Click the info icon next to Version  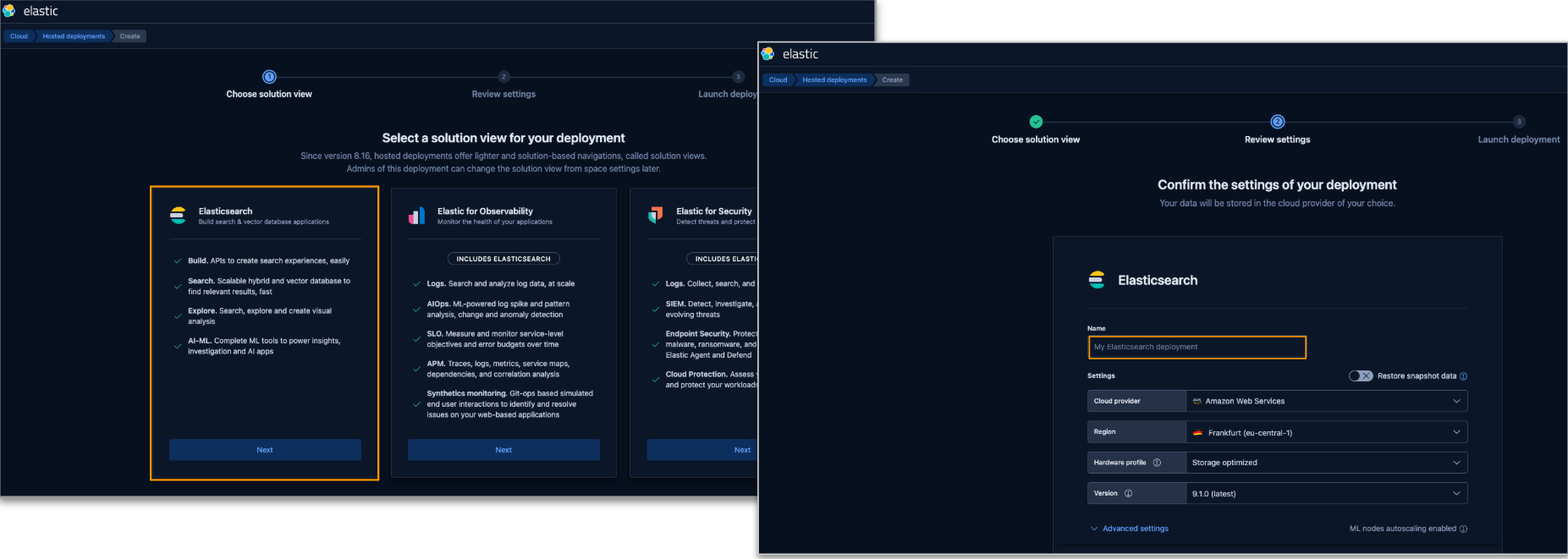click(1128, 493)
